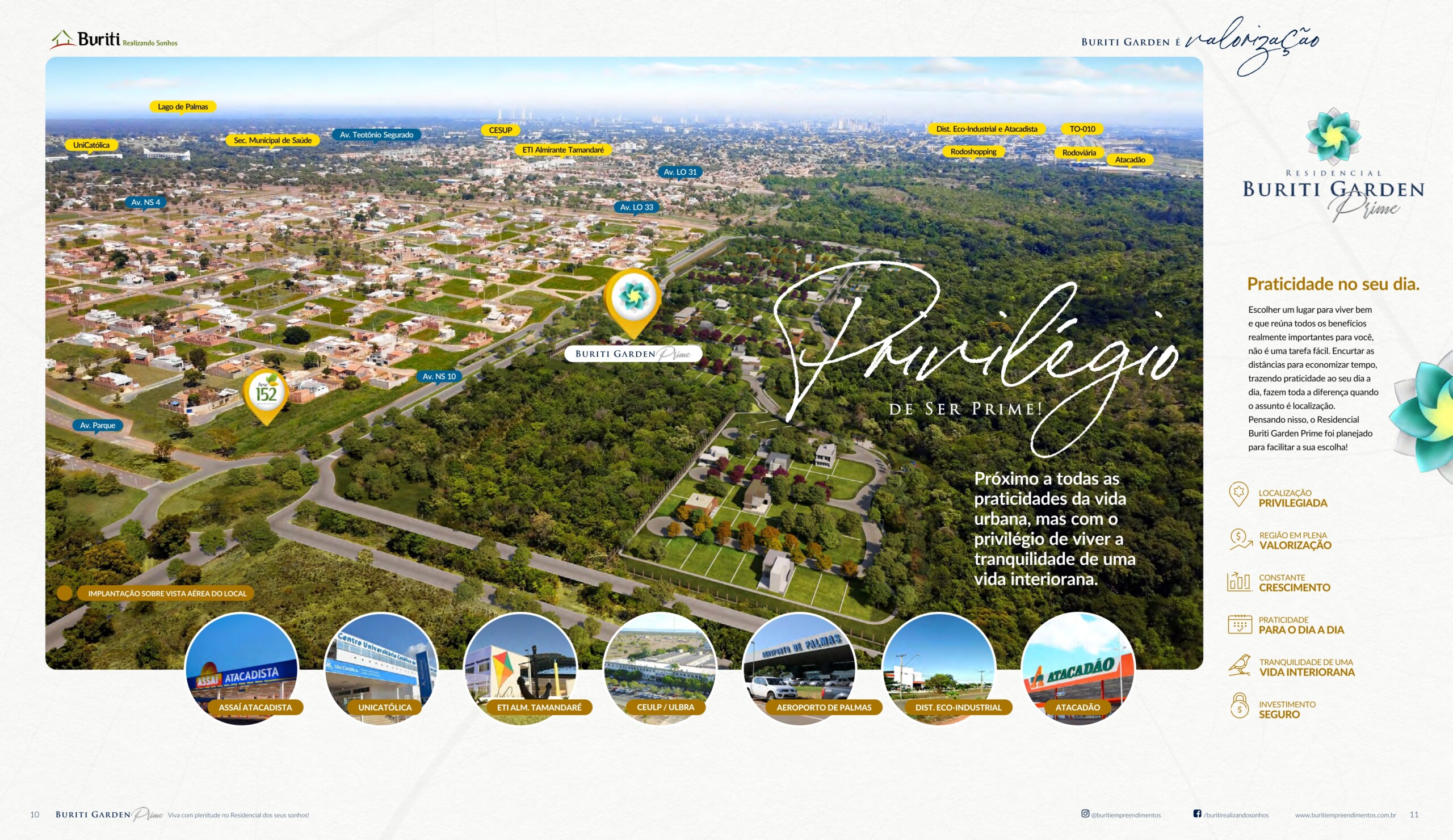Click the Dist. Eco-Industrial photo circle
Screen dimensions: 1453x840
coord(939,668)
